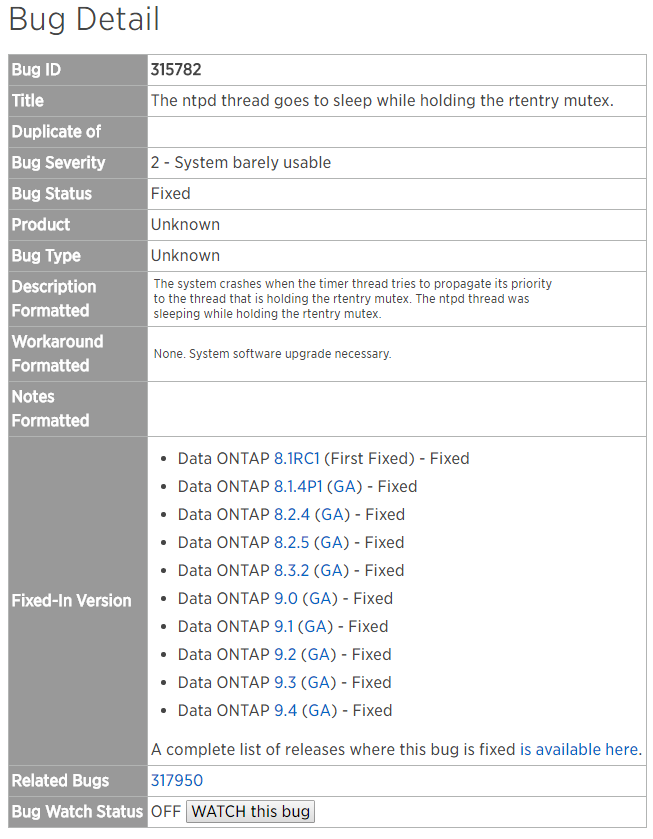This screenshot has height=839, width=653.
Task: Open the 8.2.4 release link
Action: click(292, 514)
